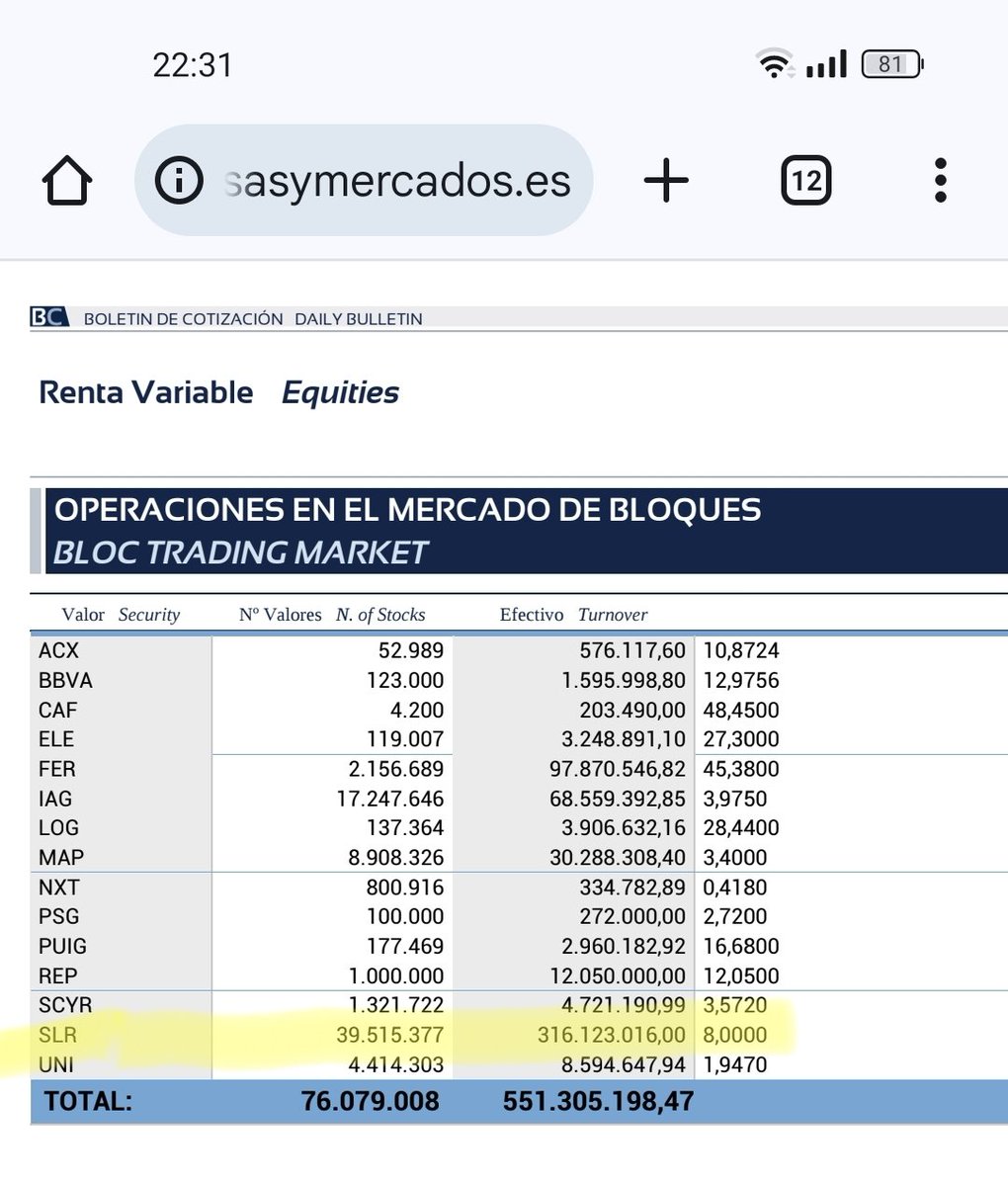Tap the cellular signal bars icon

pos(827,64)
